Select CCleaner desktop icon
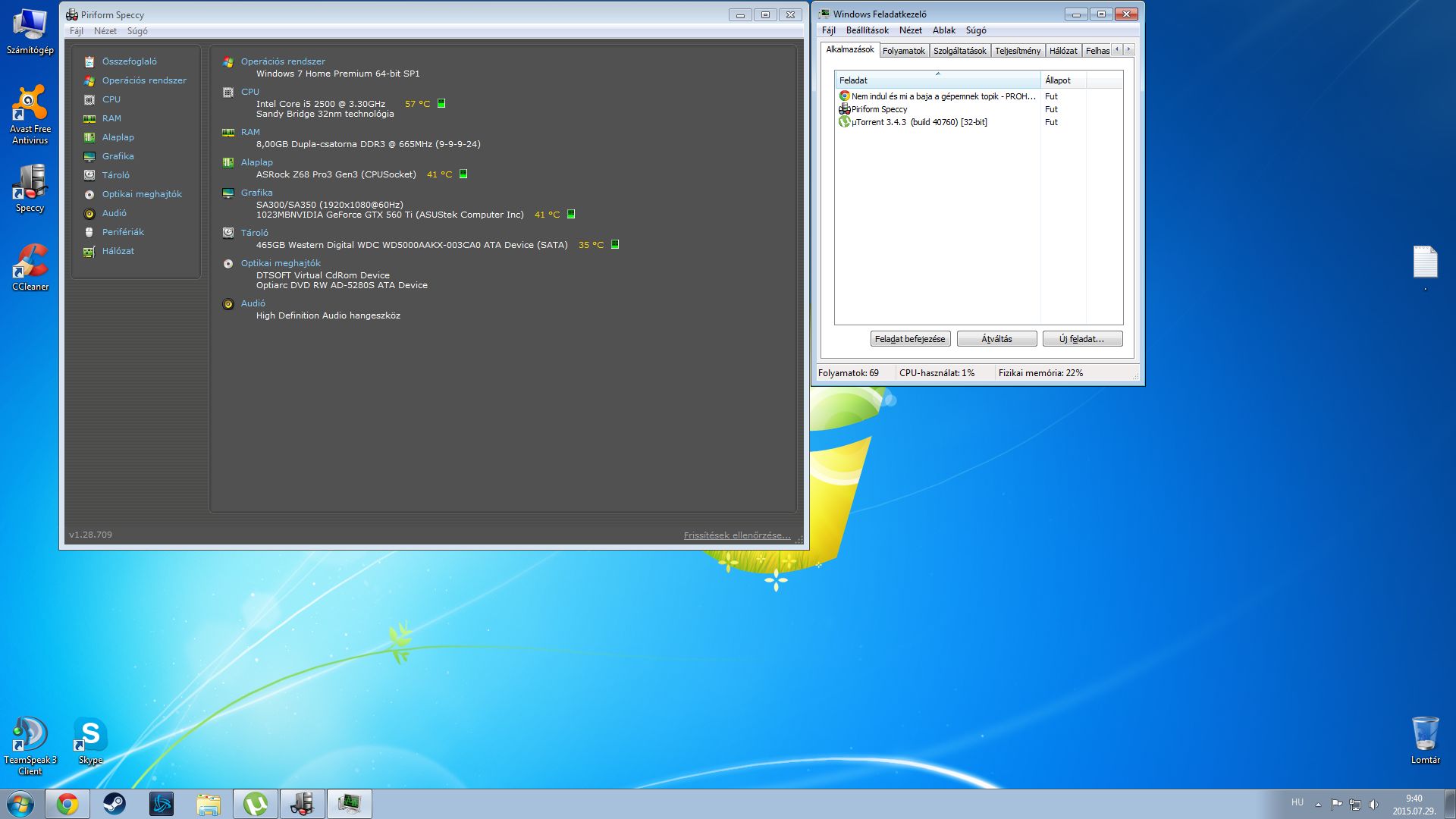This screenshot has height=819, width=1456. click(30, 267)
